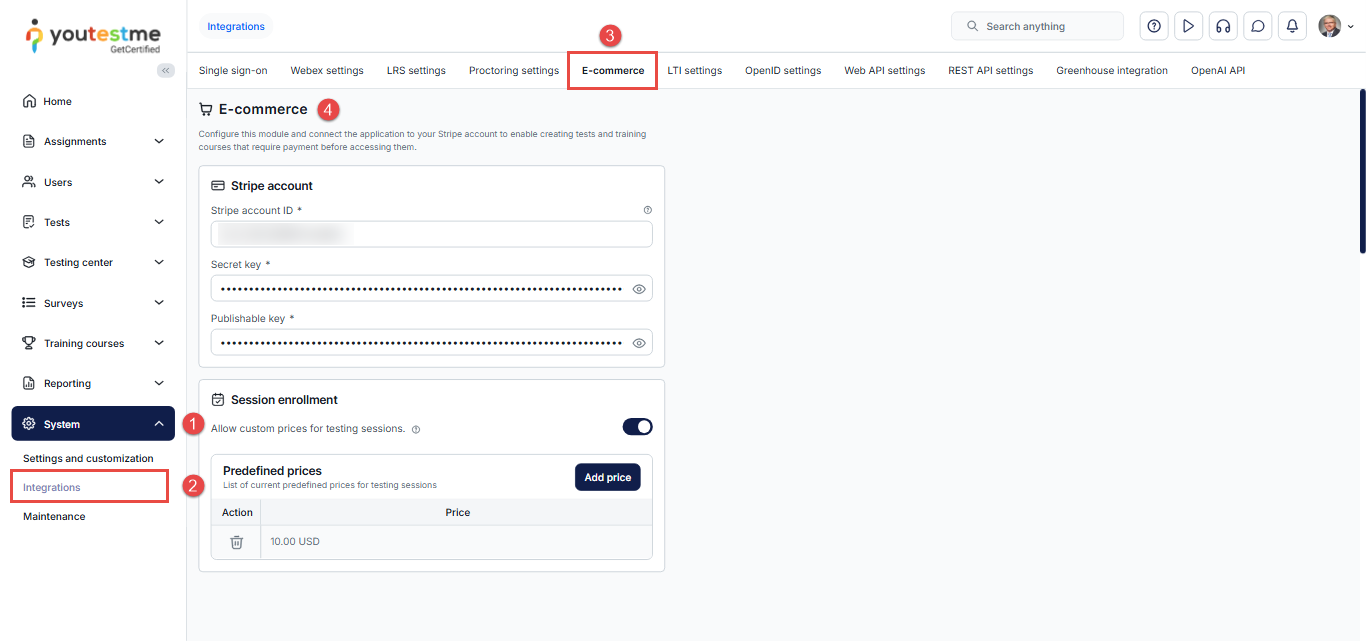Click the headset support icon

1223,26
